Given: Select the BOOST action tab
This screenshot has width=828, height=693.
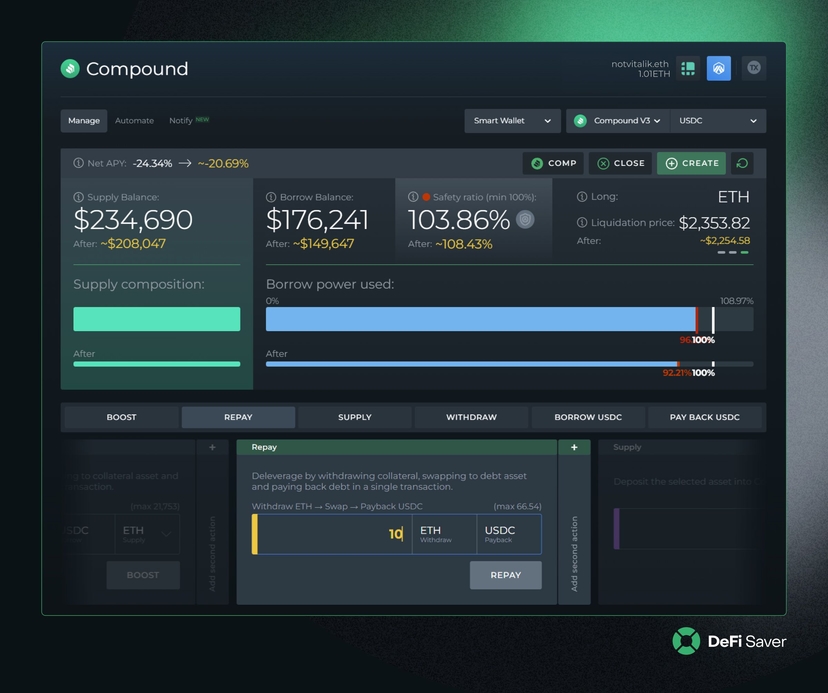Looking at the screenshot, I should (x=121, y=417).
